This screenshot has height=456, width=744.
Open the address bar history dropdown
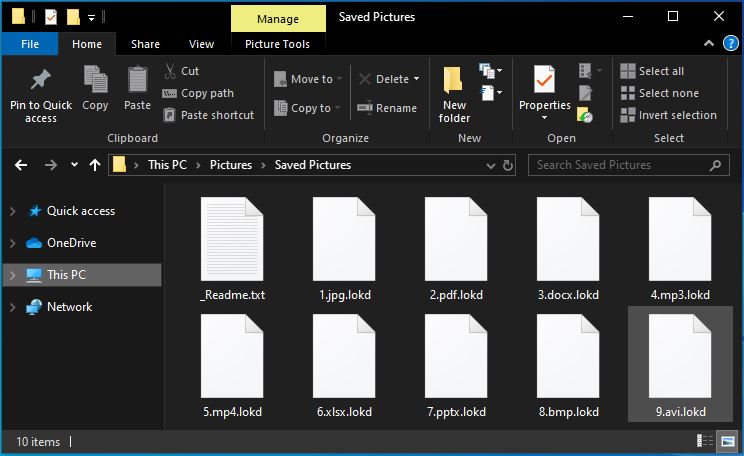coord(491,166)
